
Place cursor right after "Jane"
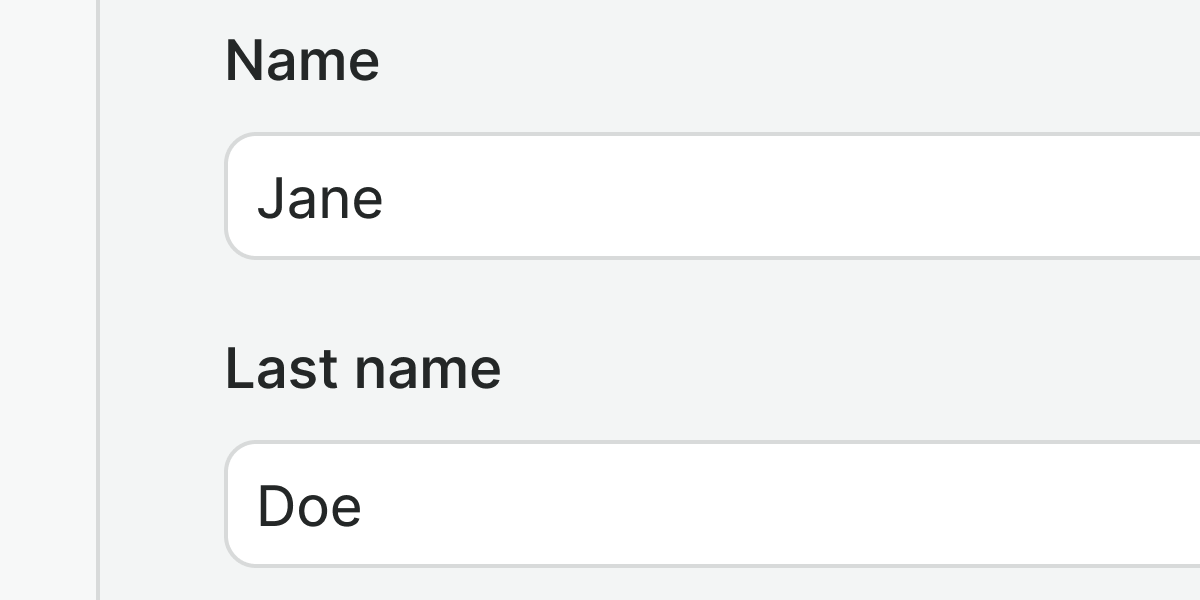coord(384,198)
